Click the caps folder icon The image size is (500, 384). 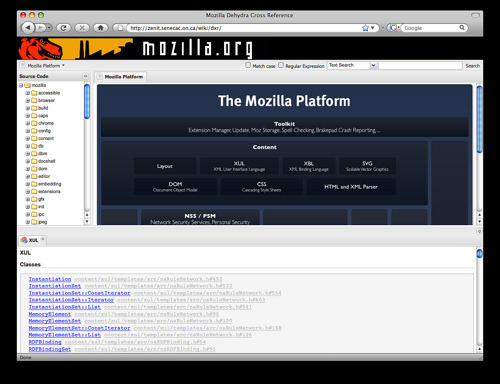pyautogui.click(x=34, y=116)
